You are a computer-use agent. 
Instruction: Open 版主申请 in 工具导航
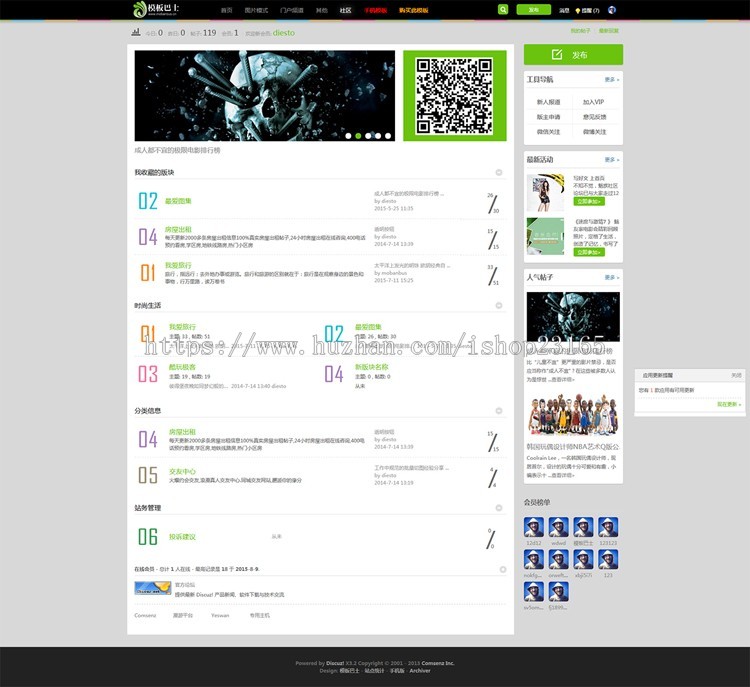point(548,117)
